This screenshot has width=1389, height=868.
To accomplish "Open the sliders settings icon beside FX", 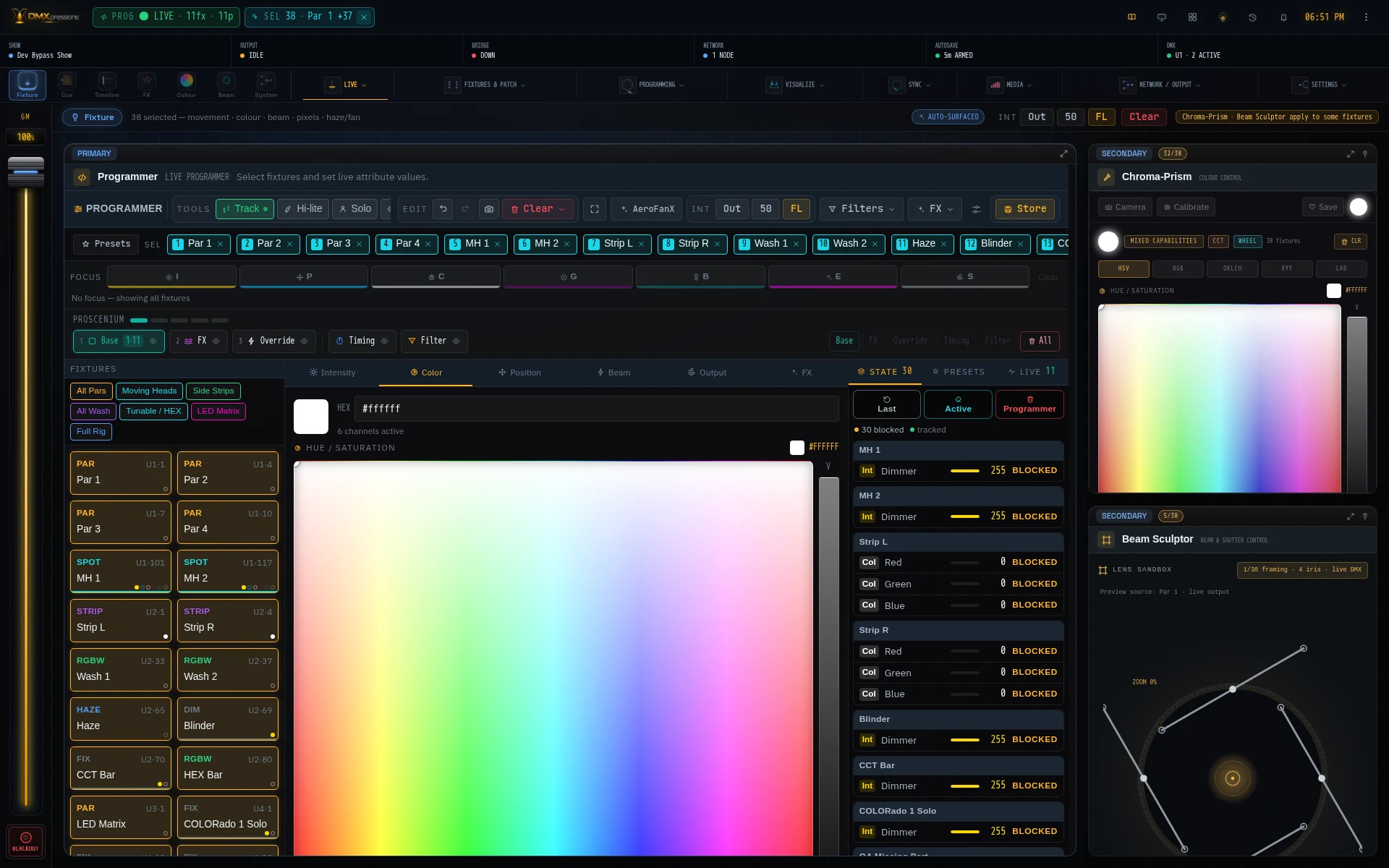I will [x=976, y=209].
